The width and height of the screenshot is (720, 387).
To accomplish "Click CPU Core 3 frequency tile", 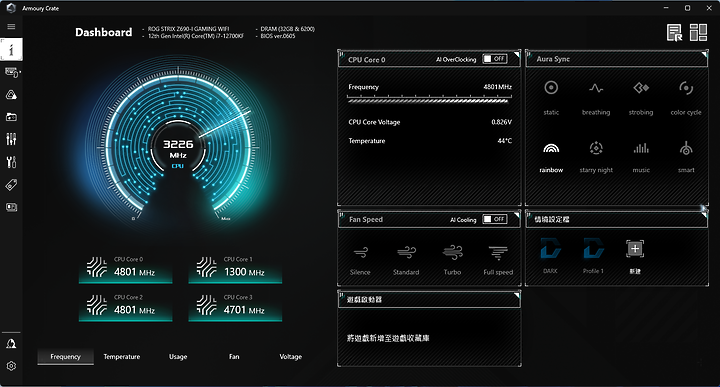I will coord(235,307).
